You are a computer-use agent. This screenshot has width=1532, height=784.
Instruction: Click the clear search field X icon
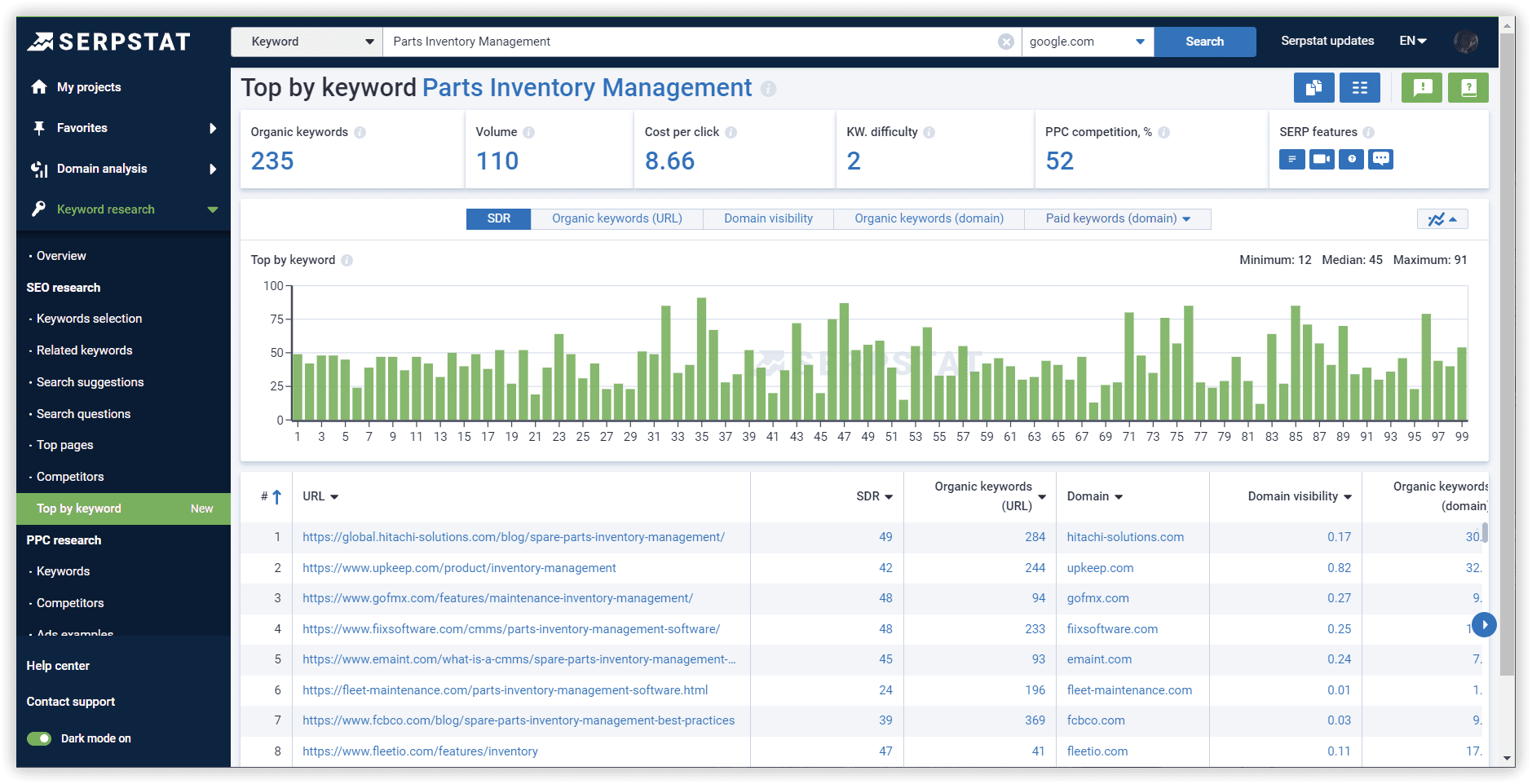[x=1006, y=42]
